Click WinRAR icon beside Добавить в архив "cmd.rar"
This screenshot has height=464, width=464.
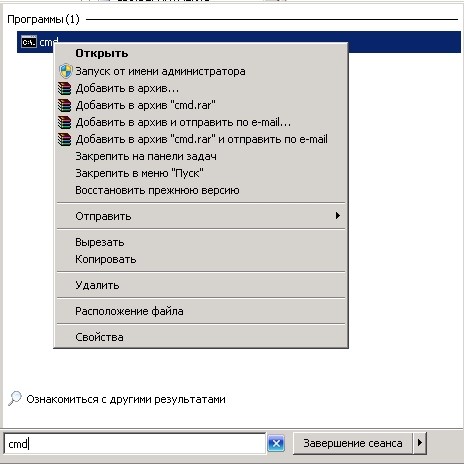65,105
